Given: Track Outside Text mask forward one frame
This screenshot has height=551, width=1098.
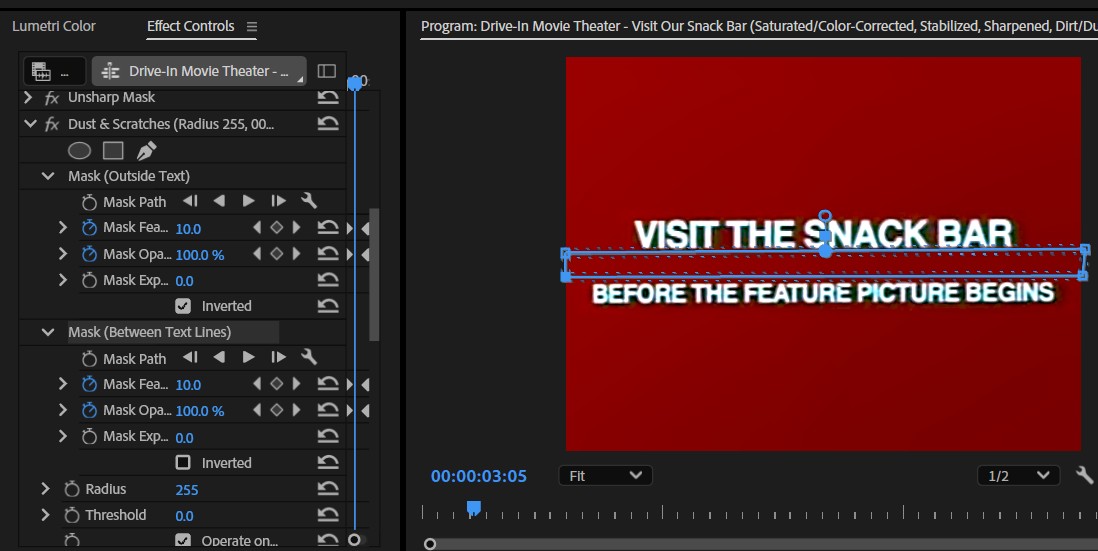Looking at the screenshot, I should [278, 202].
